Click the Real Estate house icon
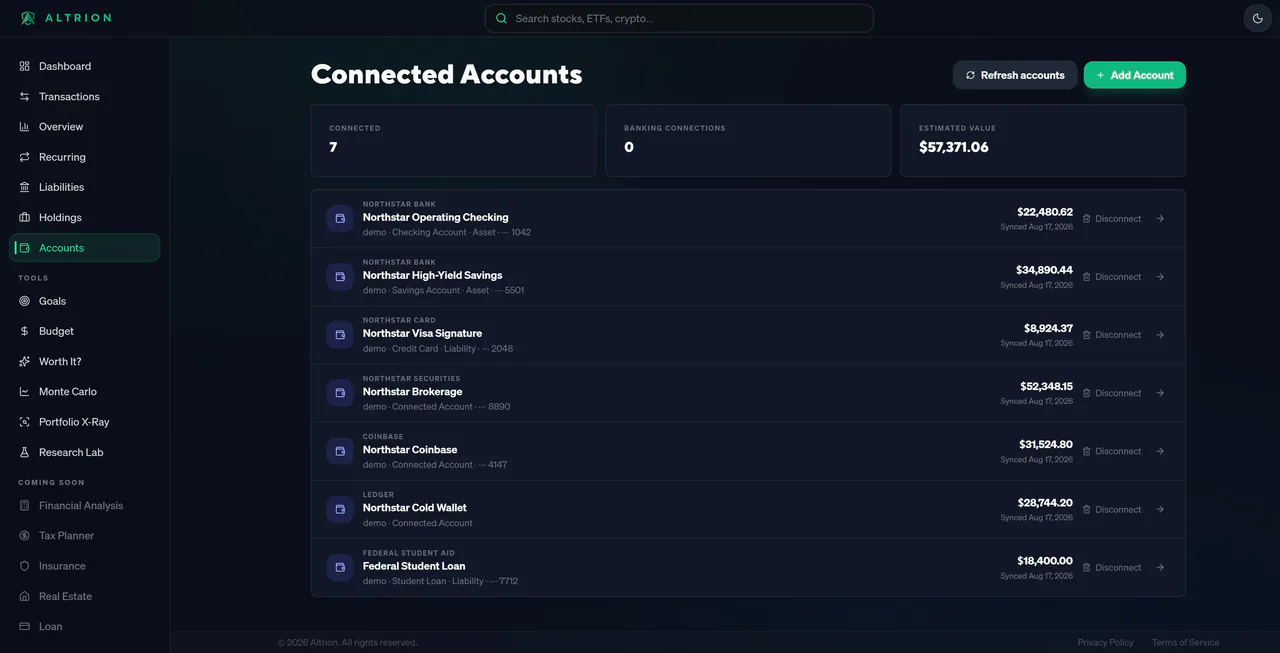1280x653 pixels. click(x=25, y=596)
